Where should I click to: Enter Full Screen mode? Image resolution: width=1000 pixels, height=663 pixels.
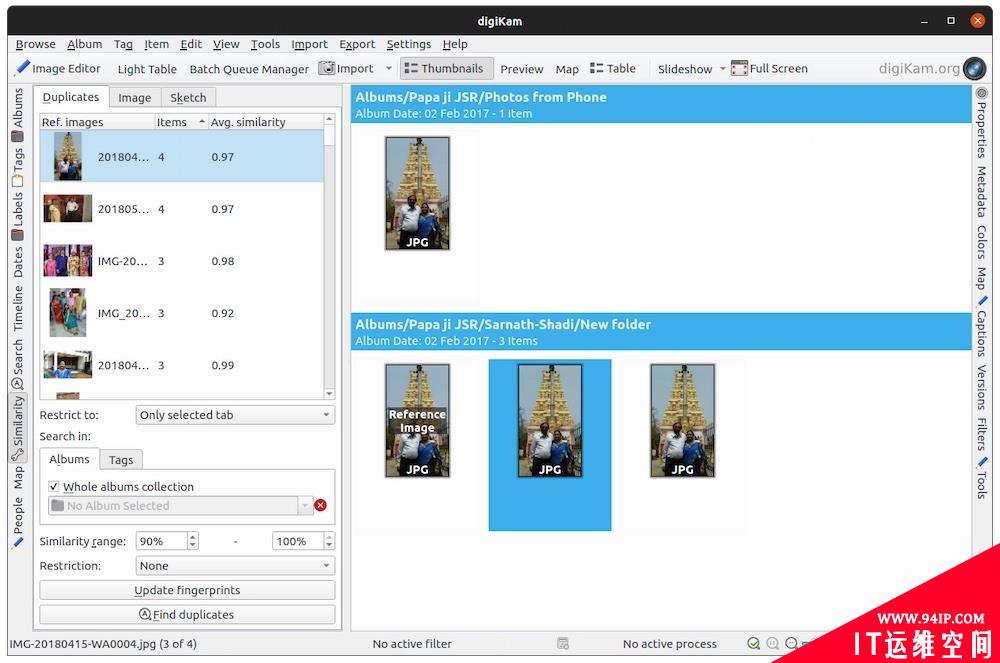coord(770,69)
